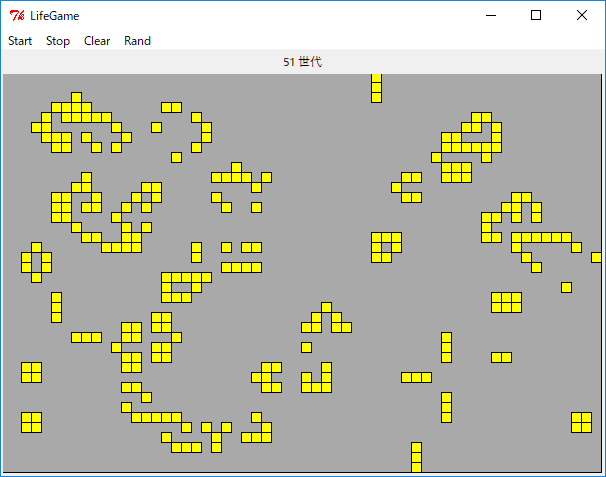The height and width of the screenshot is (477, 606).
Task: Click the Tk feather app icon
Action: pyautogui.click(x=17, y=16)
